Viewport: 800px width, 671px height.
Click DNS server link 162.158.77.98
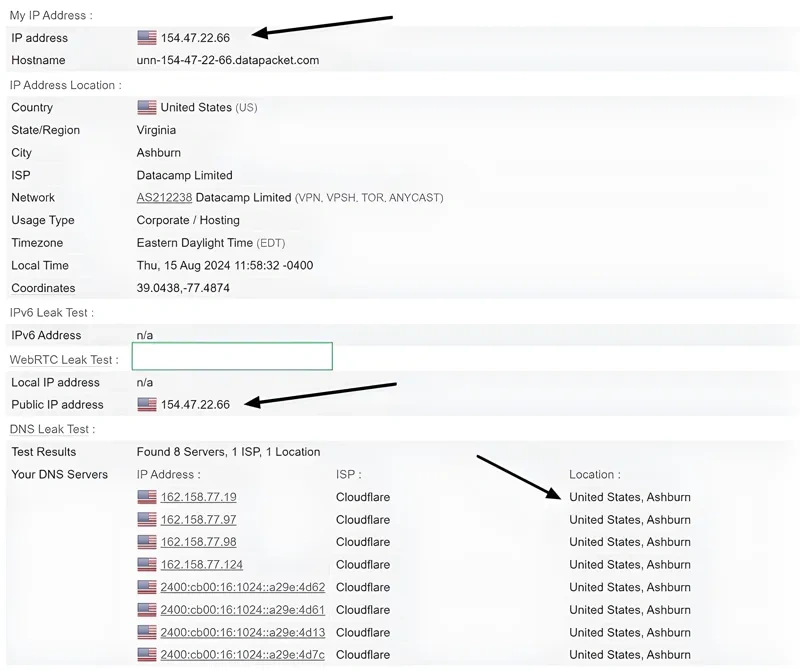click(x=198, y=542)
